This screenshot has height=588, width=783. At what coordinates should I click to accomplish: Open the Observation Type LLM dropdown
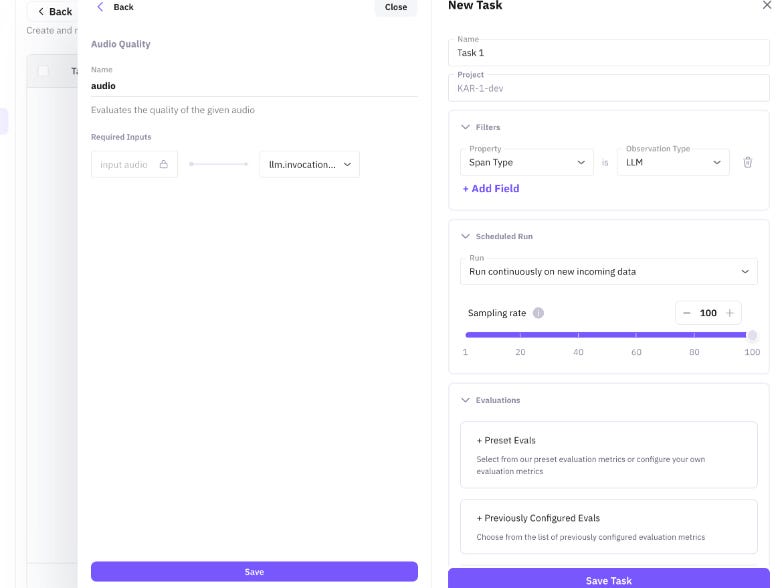pyautogui.click(x=673, y=162)
